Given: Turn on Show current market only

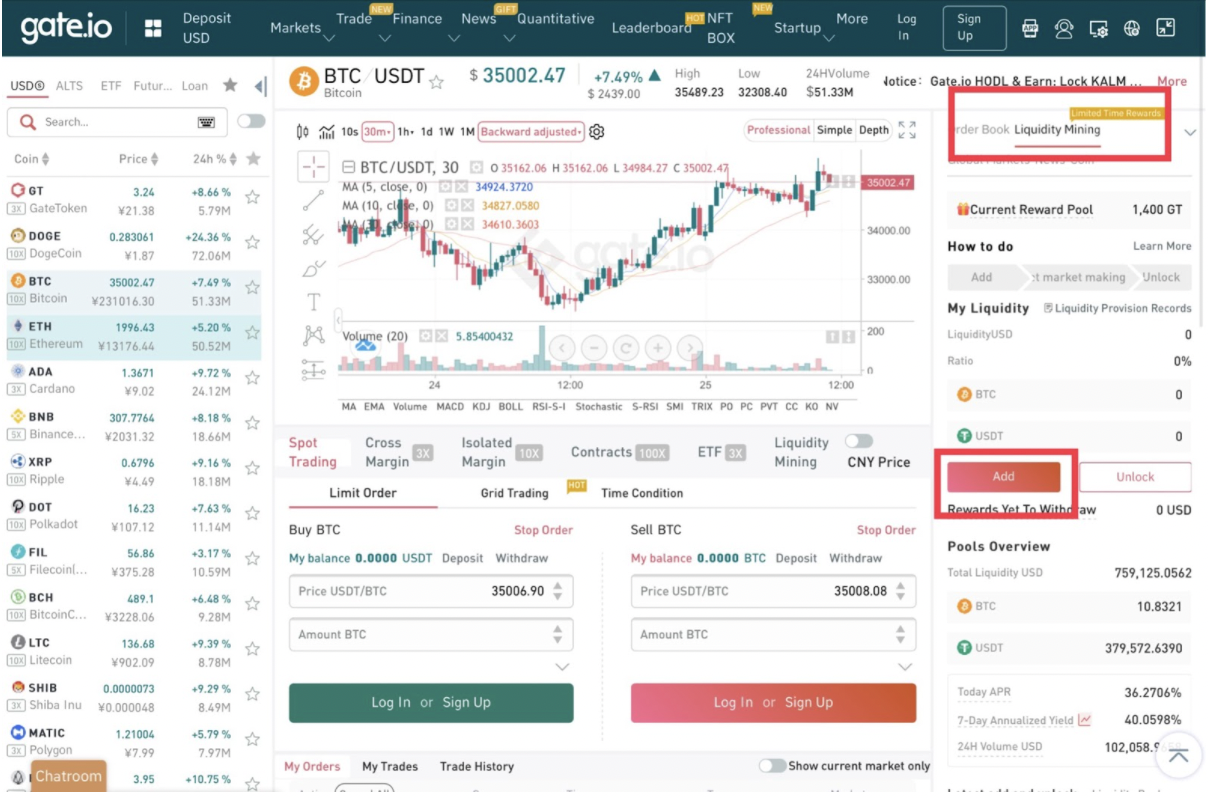Looking at the screenshot, I should (x=772, y=766).
